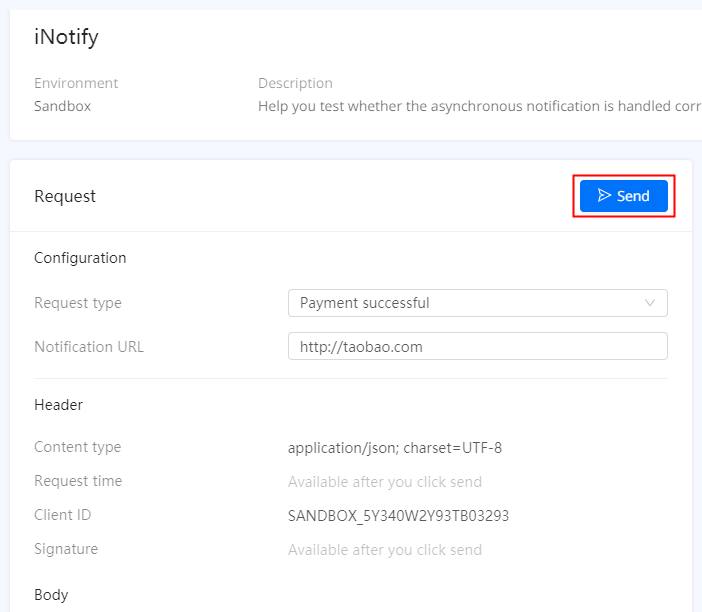Screen dimensions: 702x612
Task: Click the chevron arrow in Request type field
Action: [x=650, y=303]
